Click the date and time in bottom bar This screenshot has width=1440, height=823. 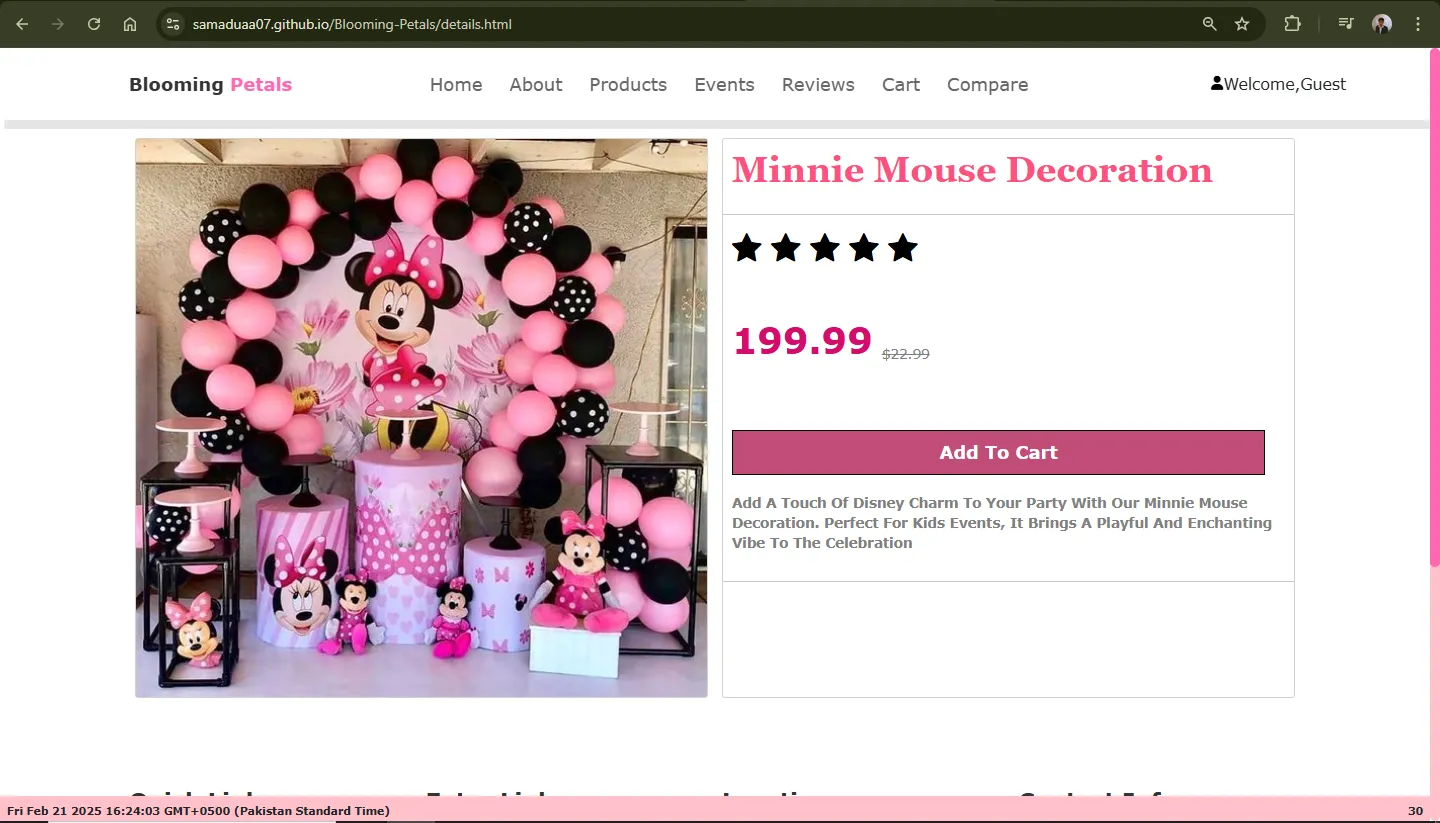[198, 811]
